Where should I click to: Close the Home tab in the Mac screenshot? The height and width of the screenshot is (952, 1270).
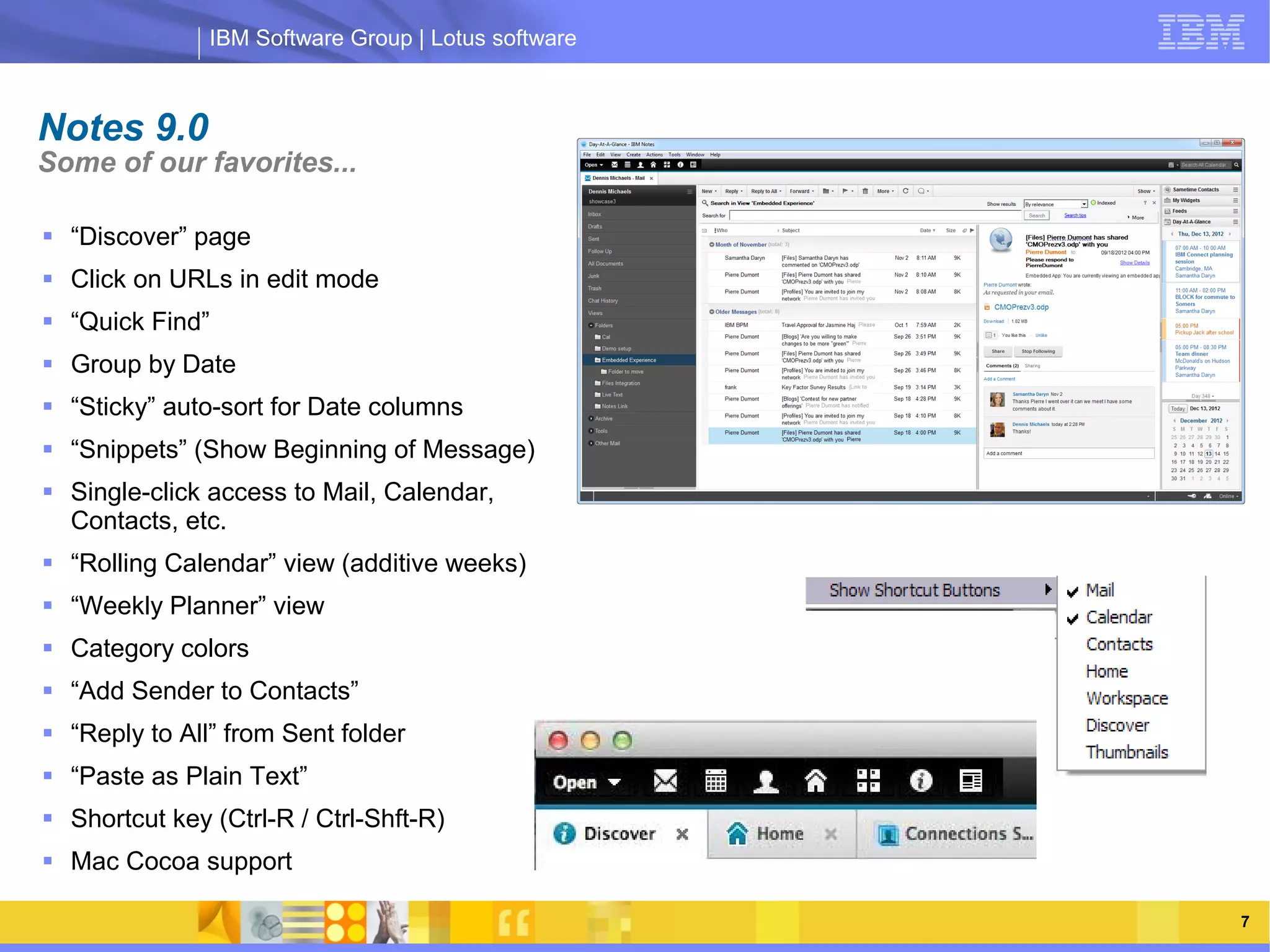coord(831,834)
